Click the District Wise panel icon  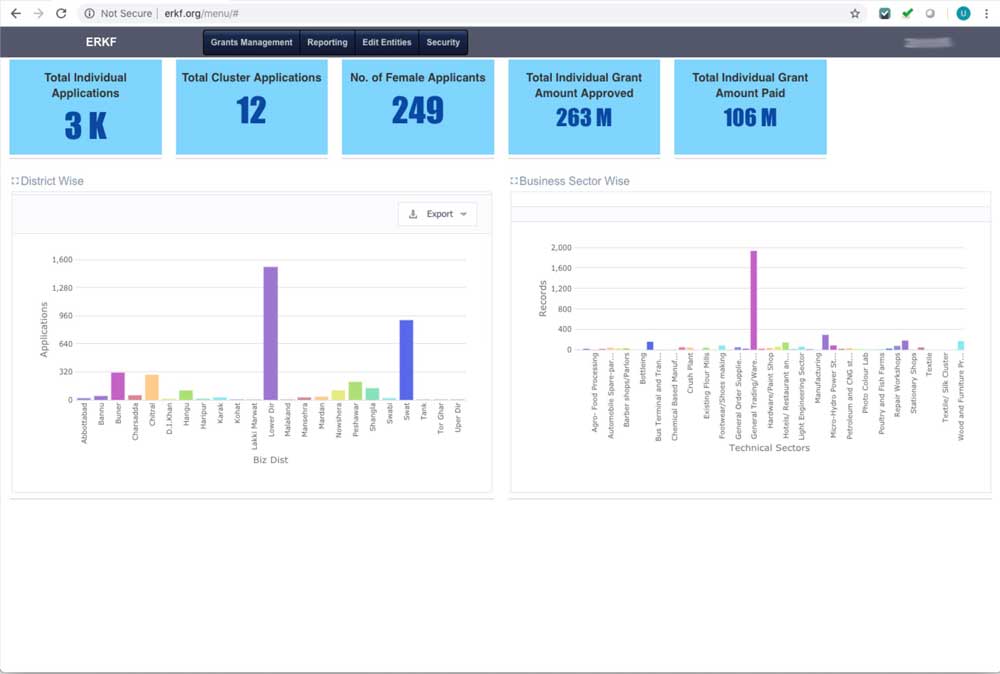tap(15, 181)
